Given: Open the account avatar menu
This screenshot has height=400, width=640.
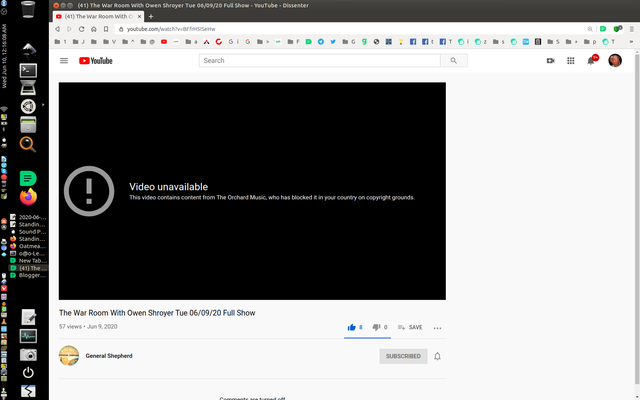Looking at the screenshot, I should [x=615, y=61].
